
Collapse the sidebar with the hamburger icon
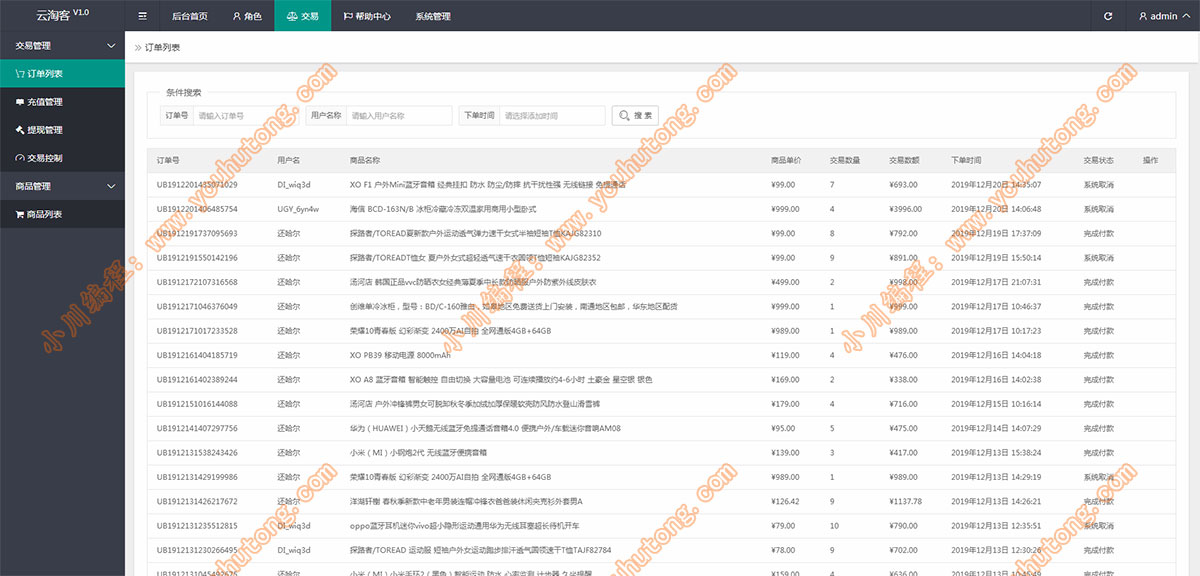pos(142,16)
